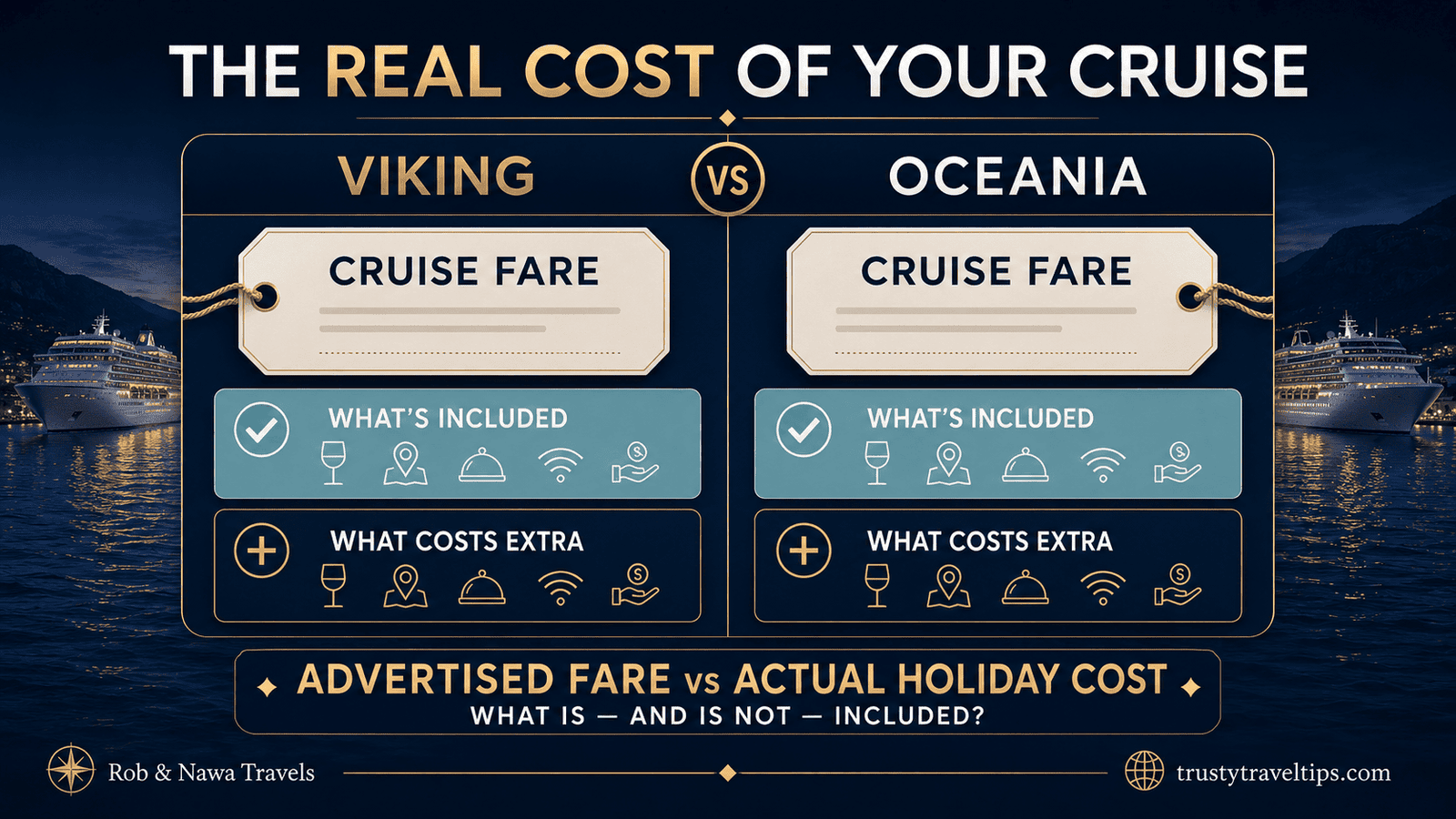Click the dining cloche icon in Oceania What's Included

[1025, 465]
